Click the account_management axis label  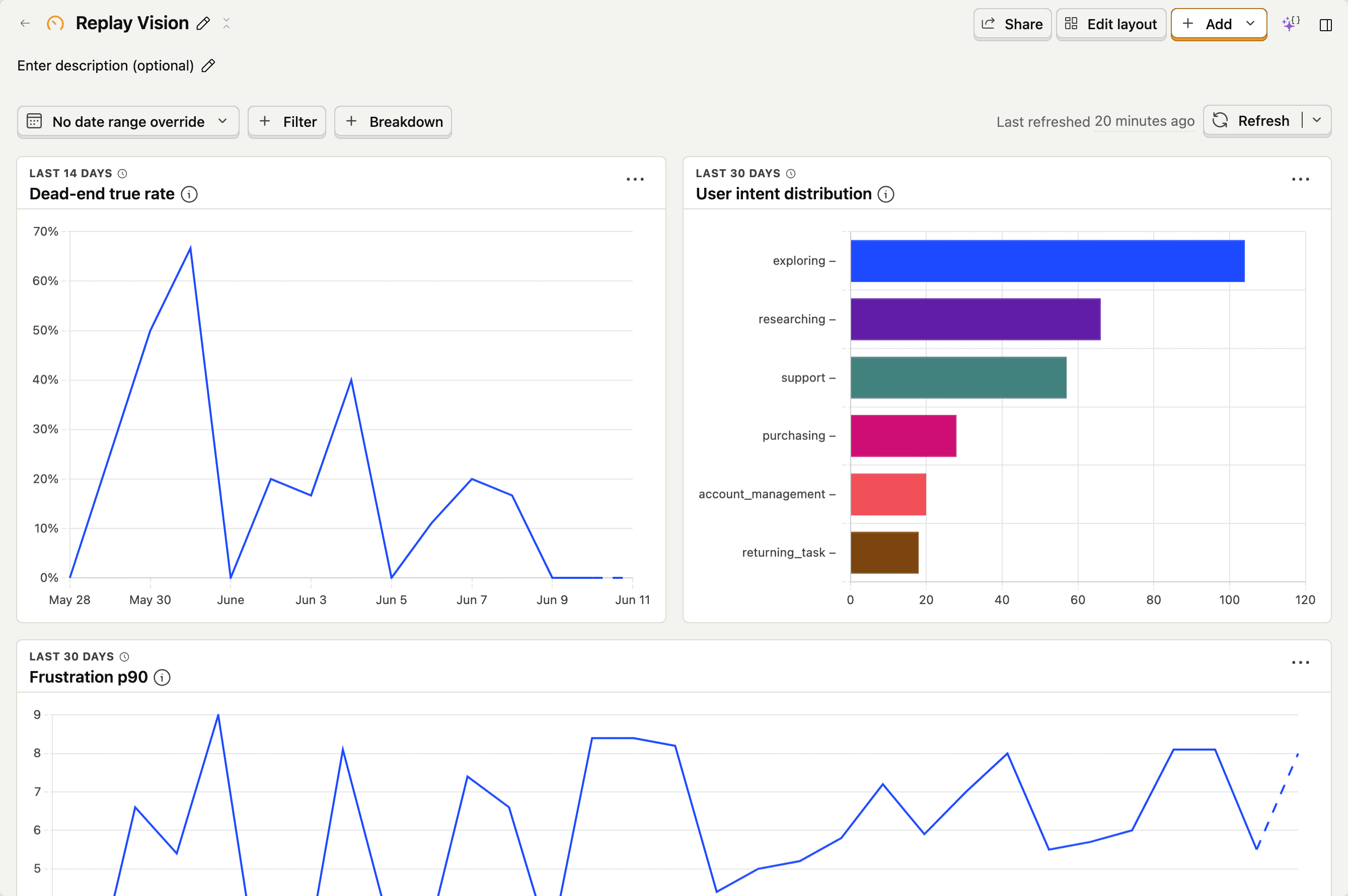(762, 494)
